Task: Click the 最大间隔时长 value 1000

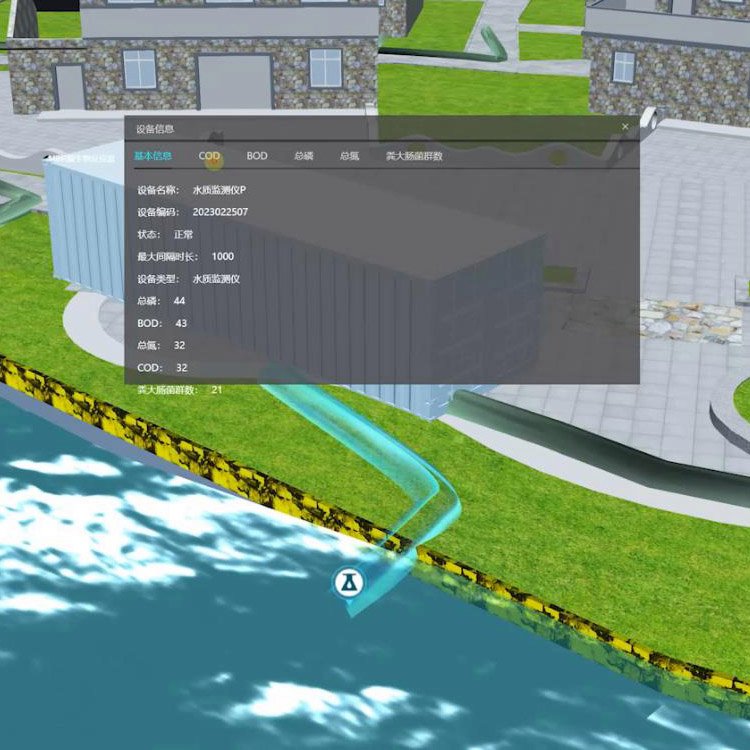Action: (x=223, y=256)
